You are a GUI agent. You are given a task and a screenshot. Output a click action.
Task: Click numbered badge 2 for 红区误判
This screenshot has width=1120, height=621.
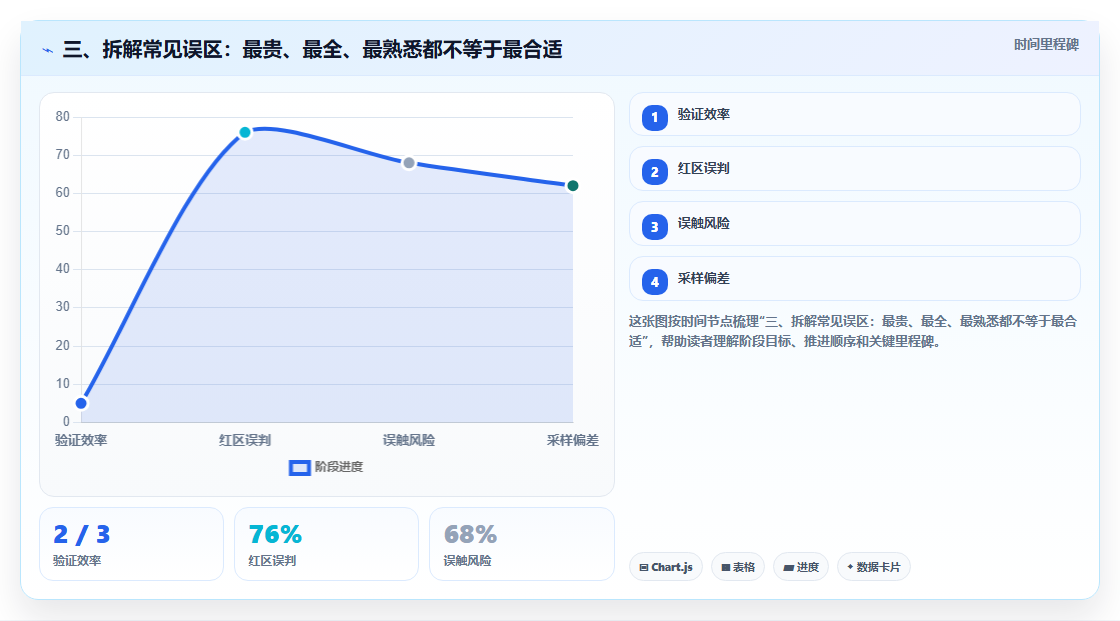(x=654, y=172)
